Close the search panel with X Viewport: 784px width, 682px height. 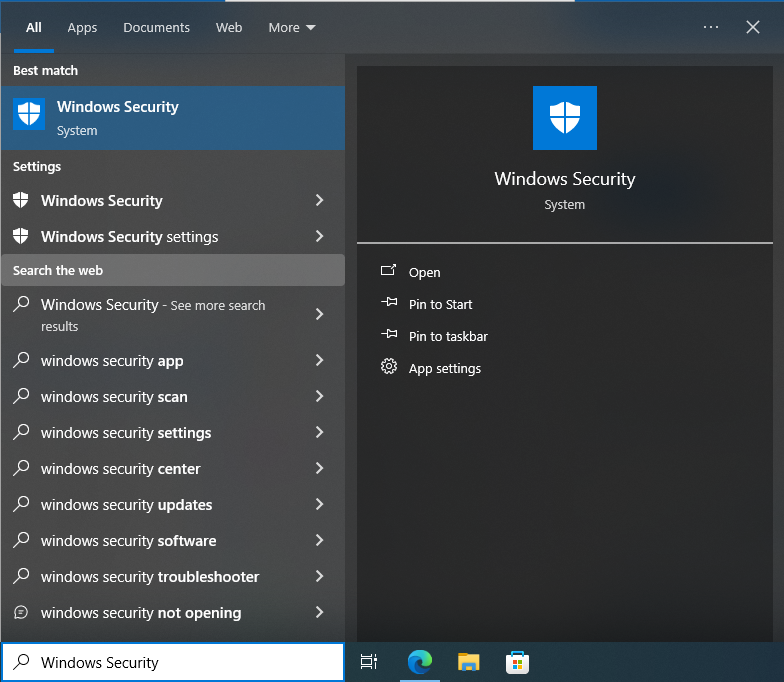point(752,27)
